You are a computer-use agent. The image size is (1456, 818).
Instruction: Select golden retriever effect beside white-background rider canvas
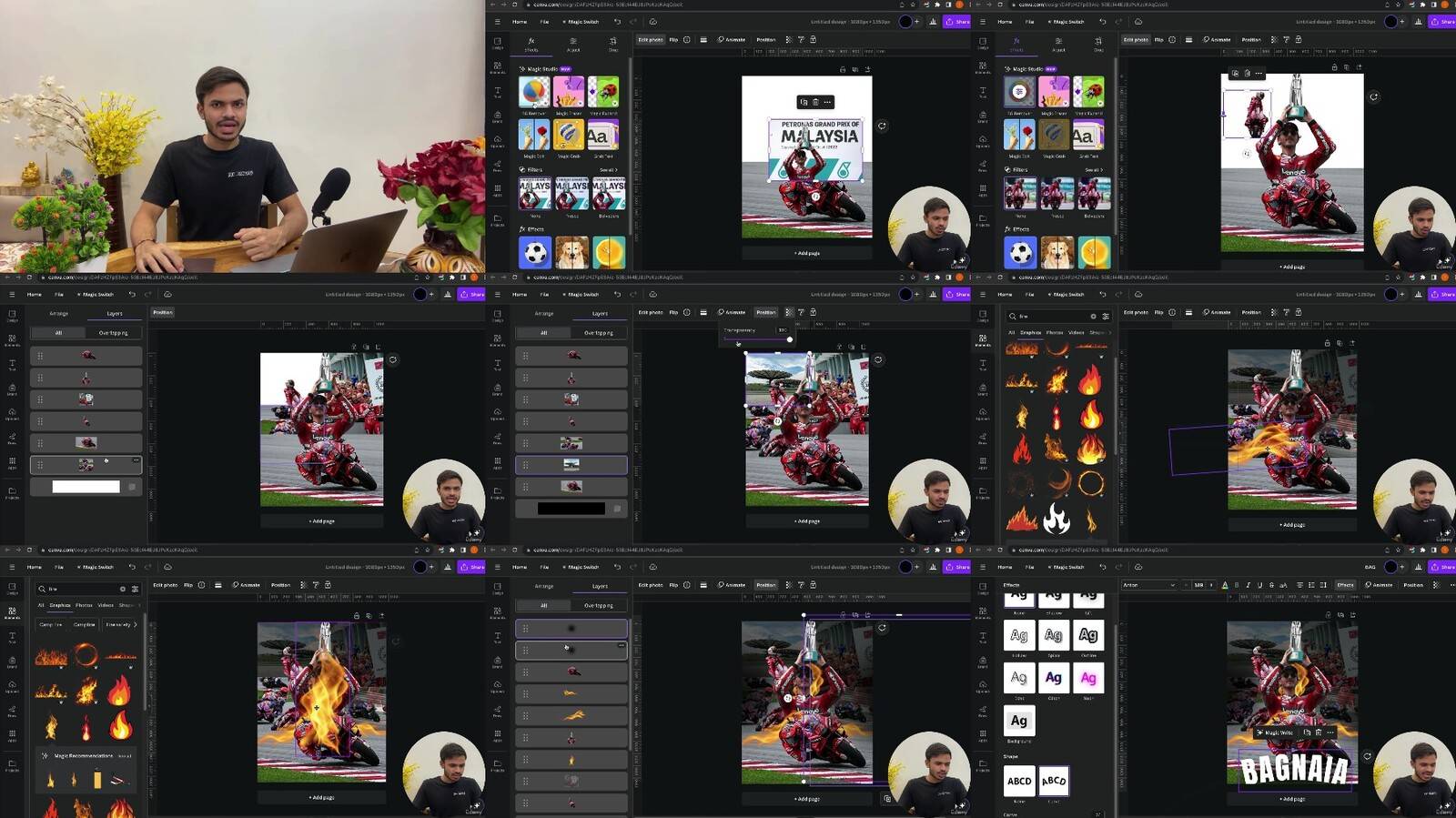(x=1056, y=252)
